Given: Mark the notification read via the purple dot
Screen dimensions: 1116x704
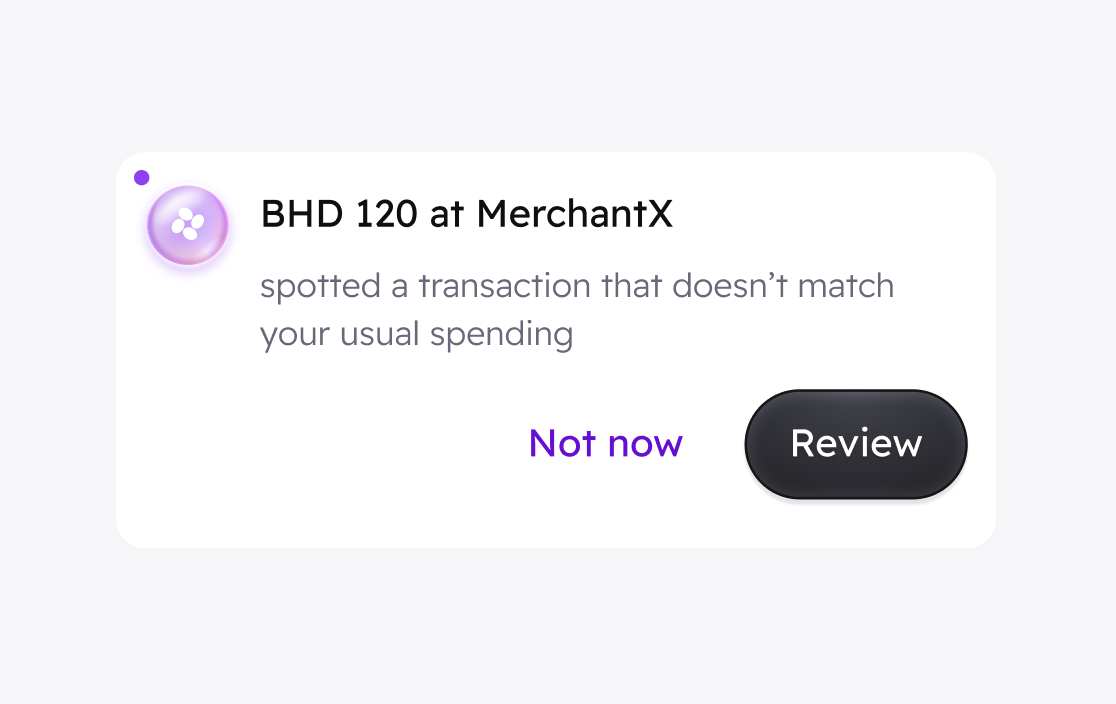Looking at the screenshot, I should pyautogui.click(x=142, y=177).
